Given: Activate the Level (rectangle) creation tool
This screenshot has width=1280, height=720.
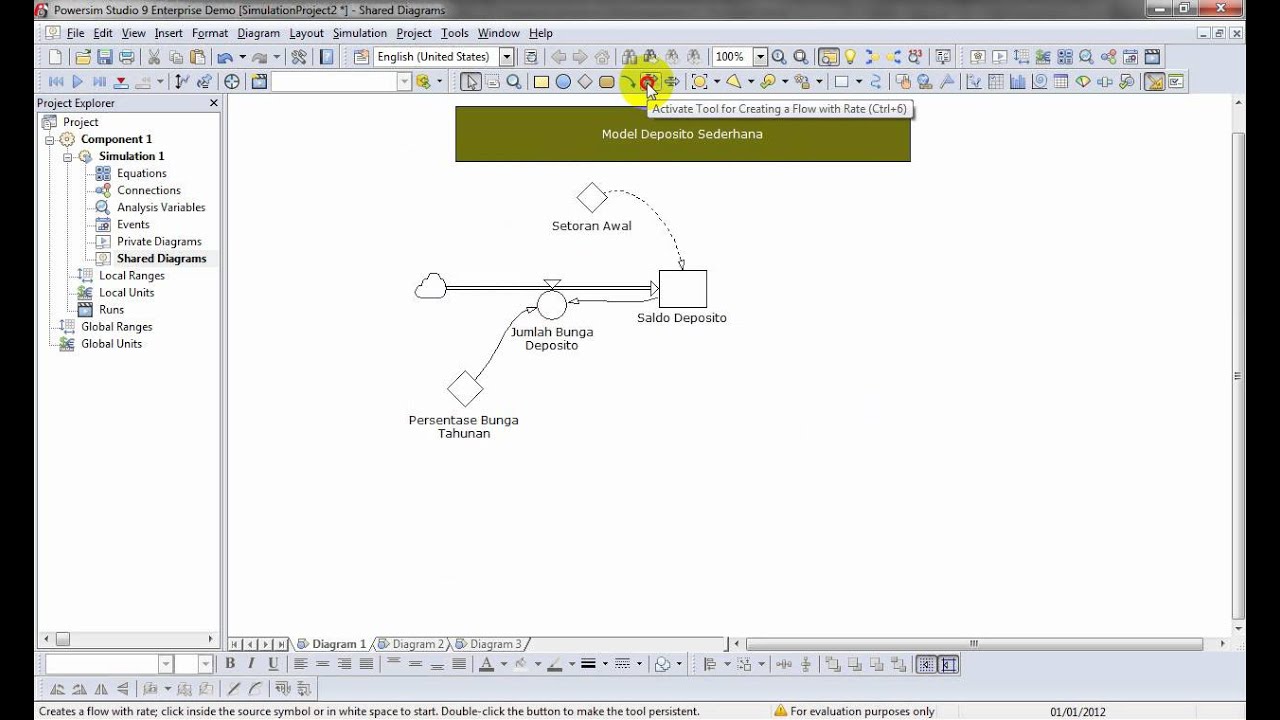Looking at the screenshot, I should point(541,82).
